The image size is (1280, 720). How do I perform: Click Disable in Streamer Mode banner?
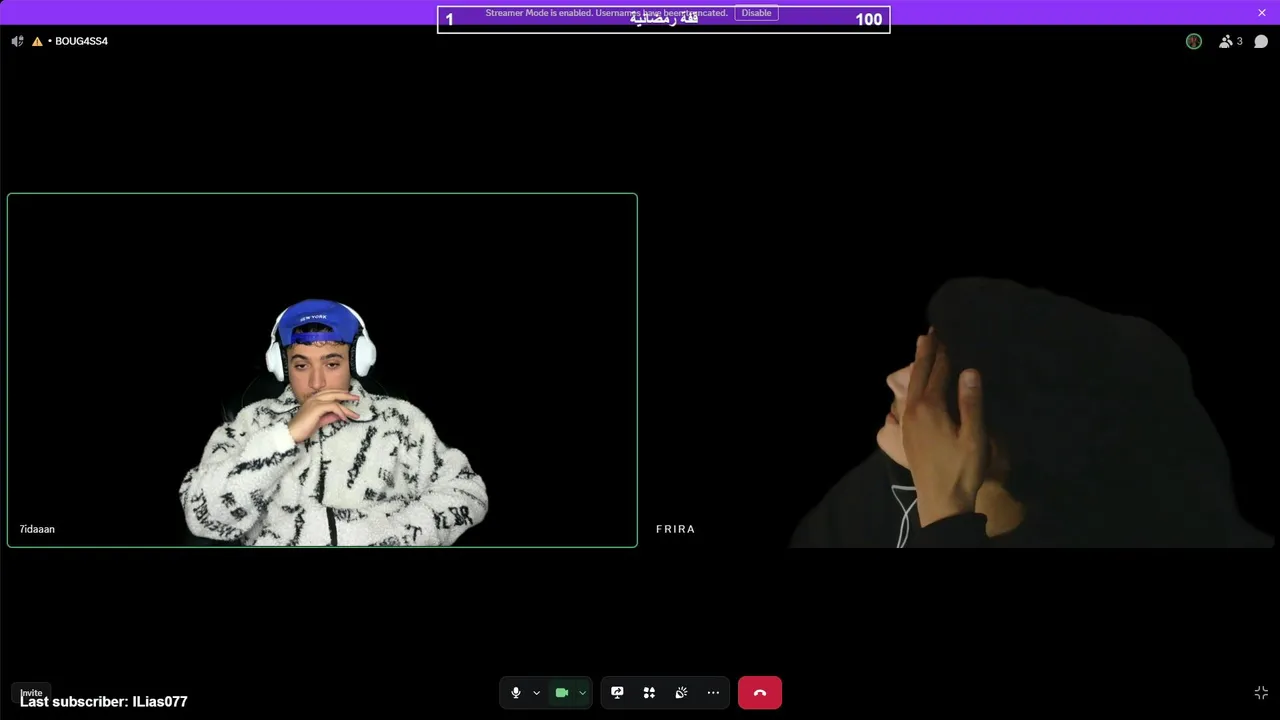[756, 13]
